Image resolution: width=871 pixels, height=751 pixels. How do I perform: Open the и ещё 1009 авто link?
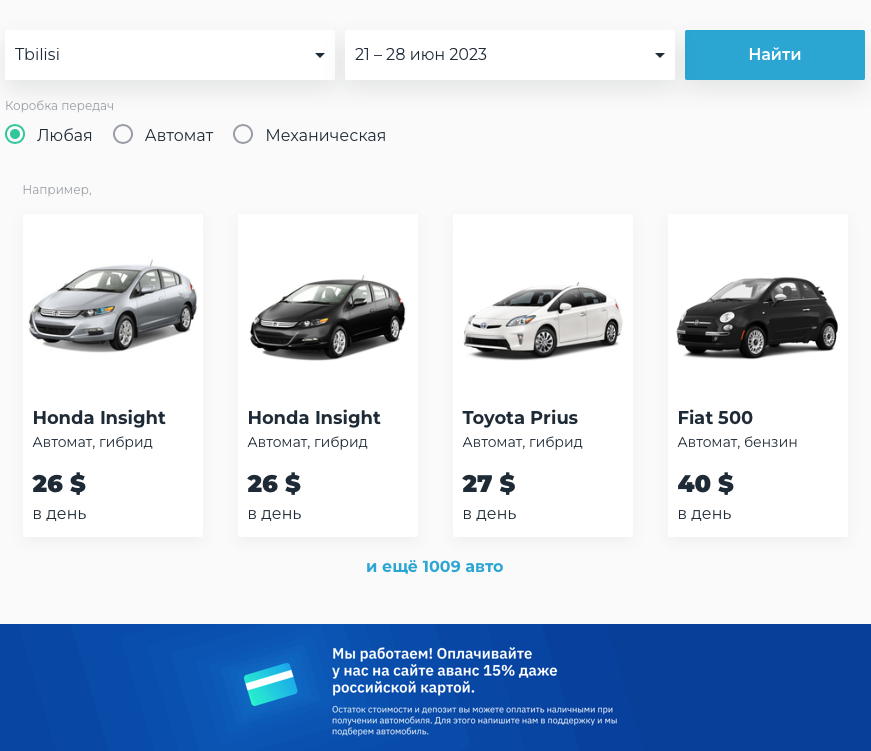435,567
